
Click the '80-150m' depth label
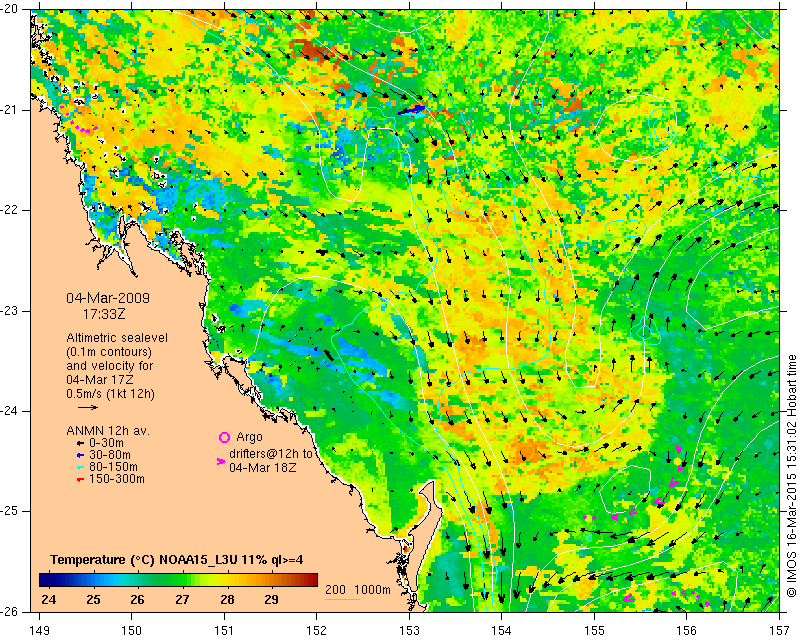(113, 467)
